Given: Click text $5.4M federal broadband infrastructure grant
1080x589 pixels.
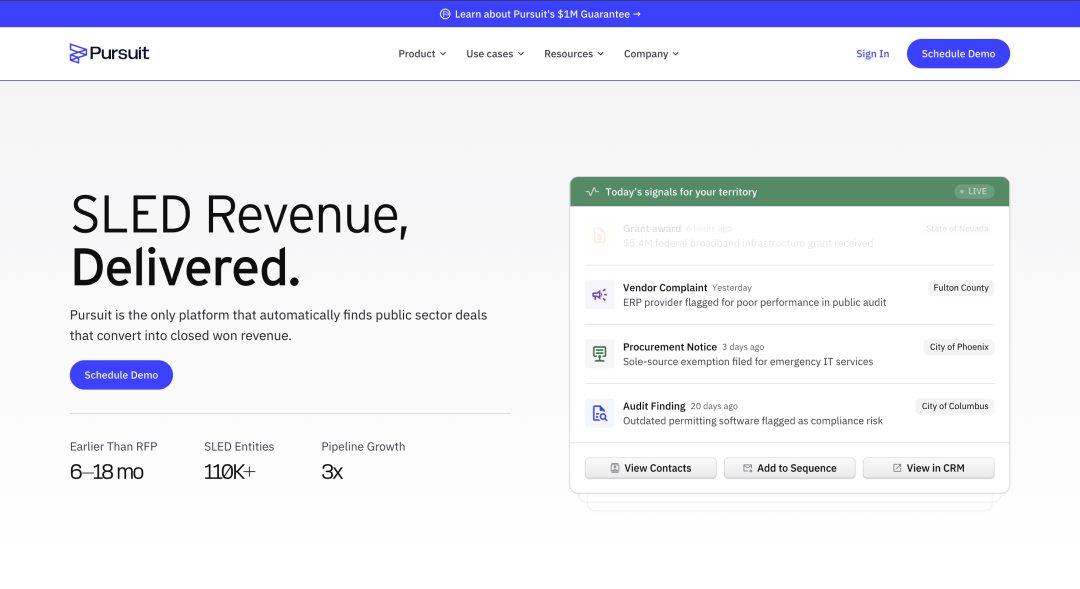Looking at the screenshot, I should [x=748, y=243].
